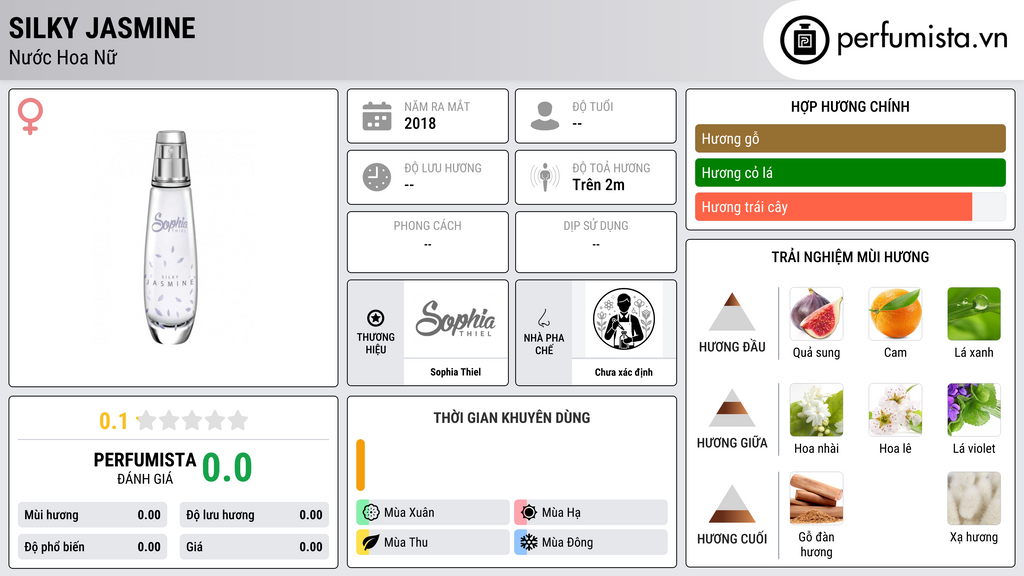Image resolution: width=1024 pixels, height=576 pixels.
Task: Click the Độ phổ biến 0.00 score row
Action: click(92, 547)
